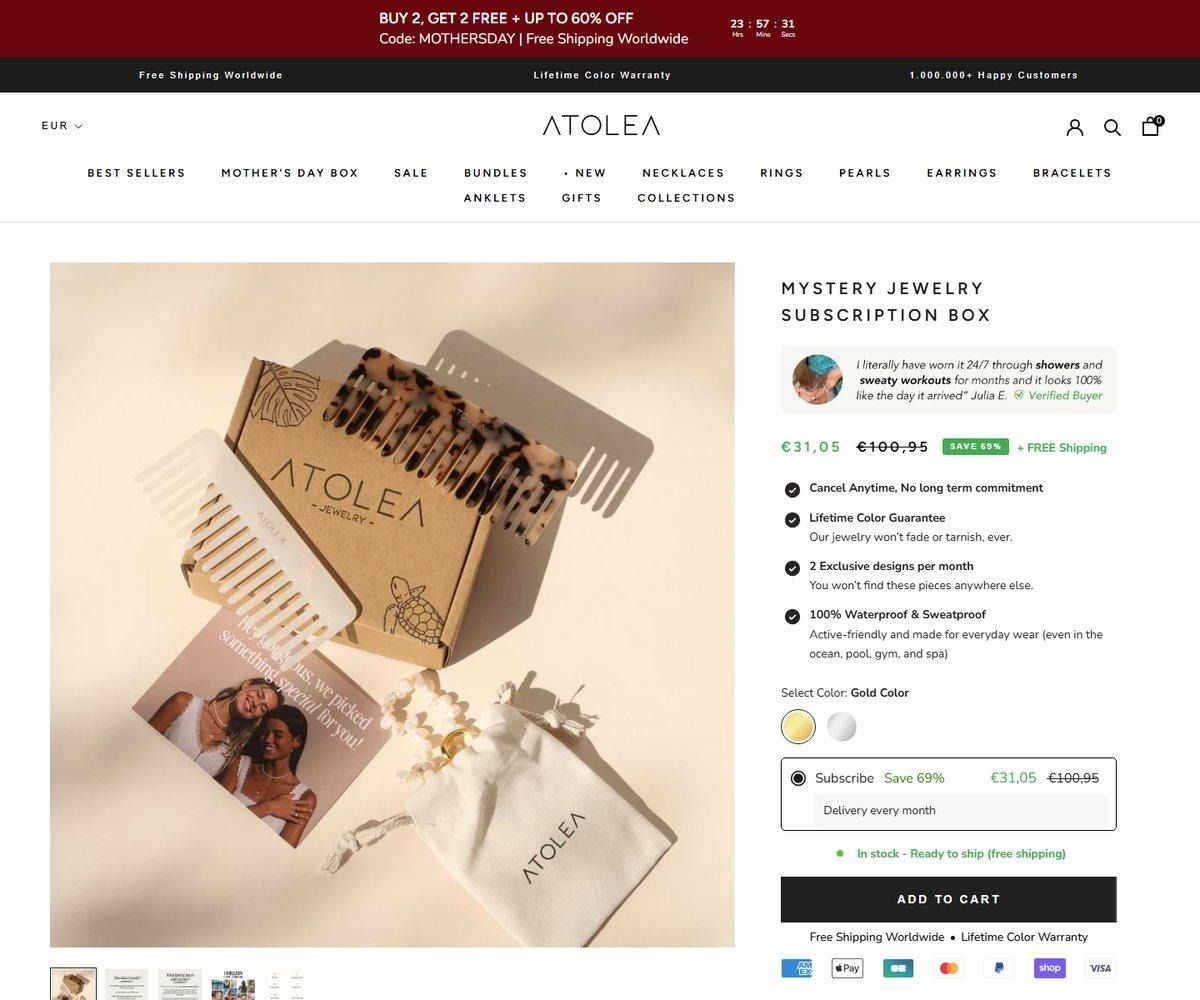Choose the gold color swatch
Viewport: 1200px width, 1000px height.
[x=798, y=727]
